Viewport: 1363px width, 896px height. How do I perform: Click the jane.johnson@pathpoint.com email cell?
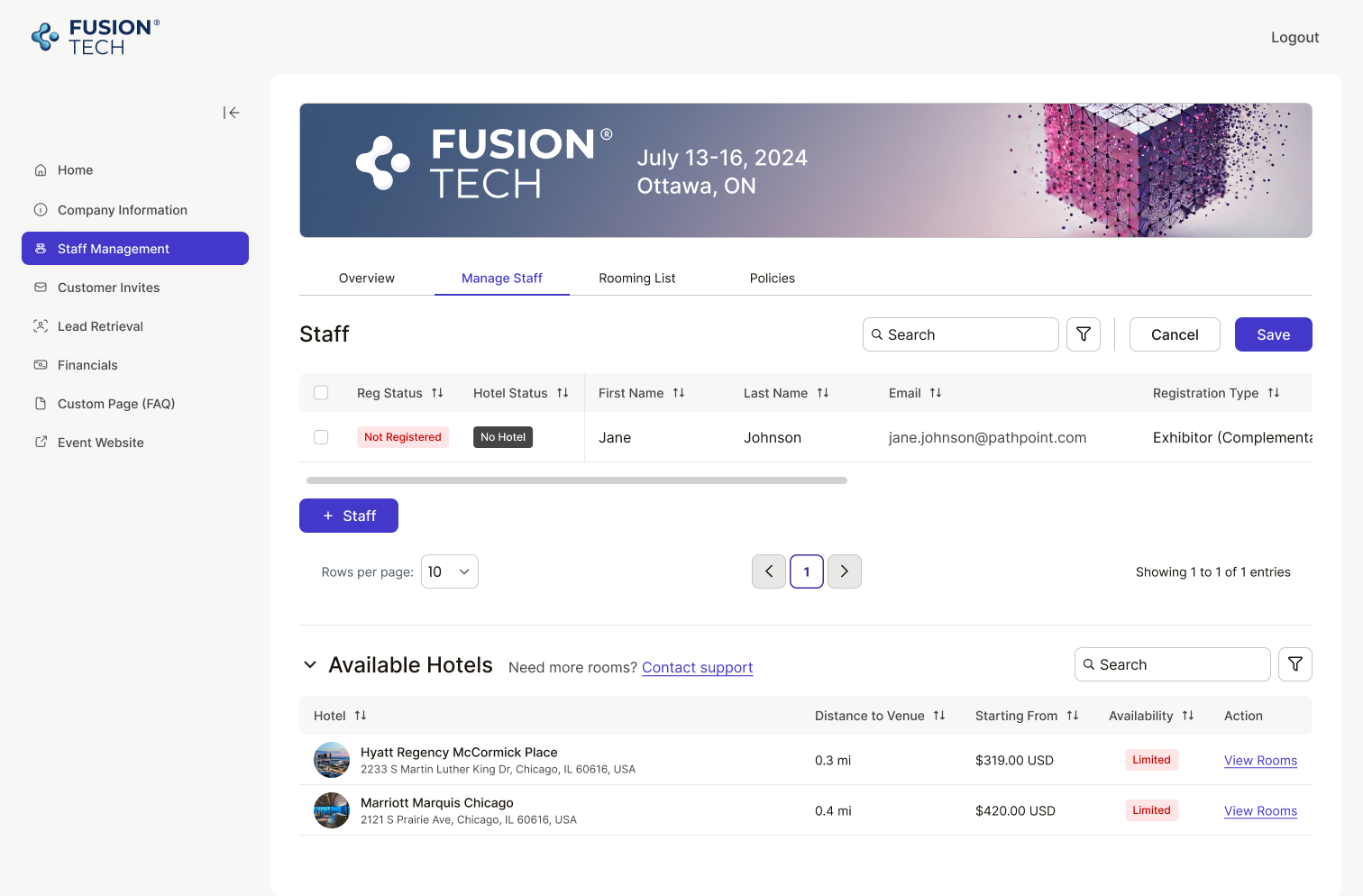tap(987, 438)
